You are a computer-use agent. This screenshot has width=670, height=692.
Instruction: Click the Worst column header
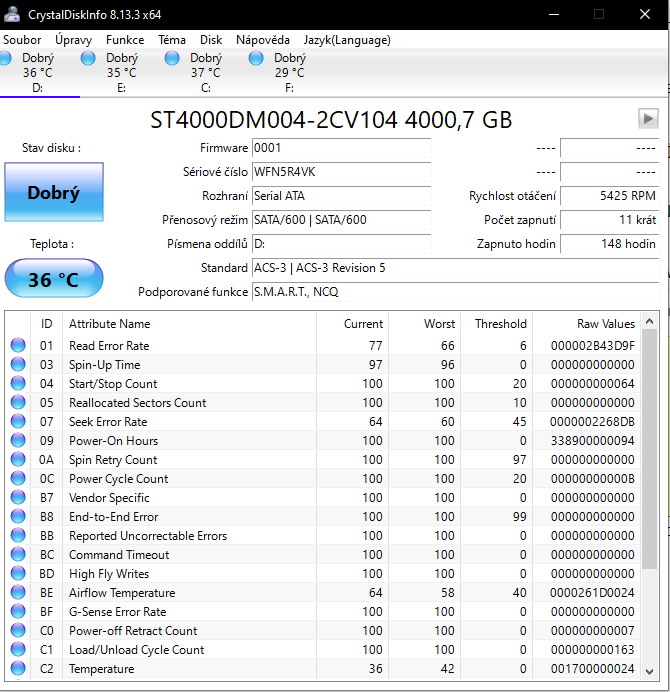click(425, 324)
